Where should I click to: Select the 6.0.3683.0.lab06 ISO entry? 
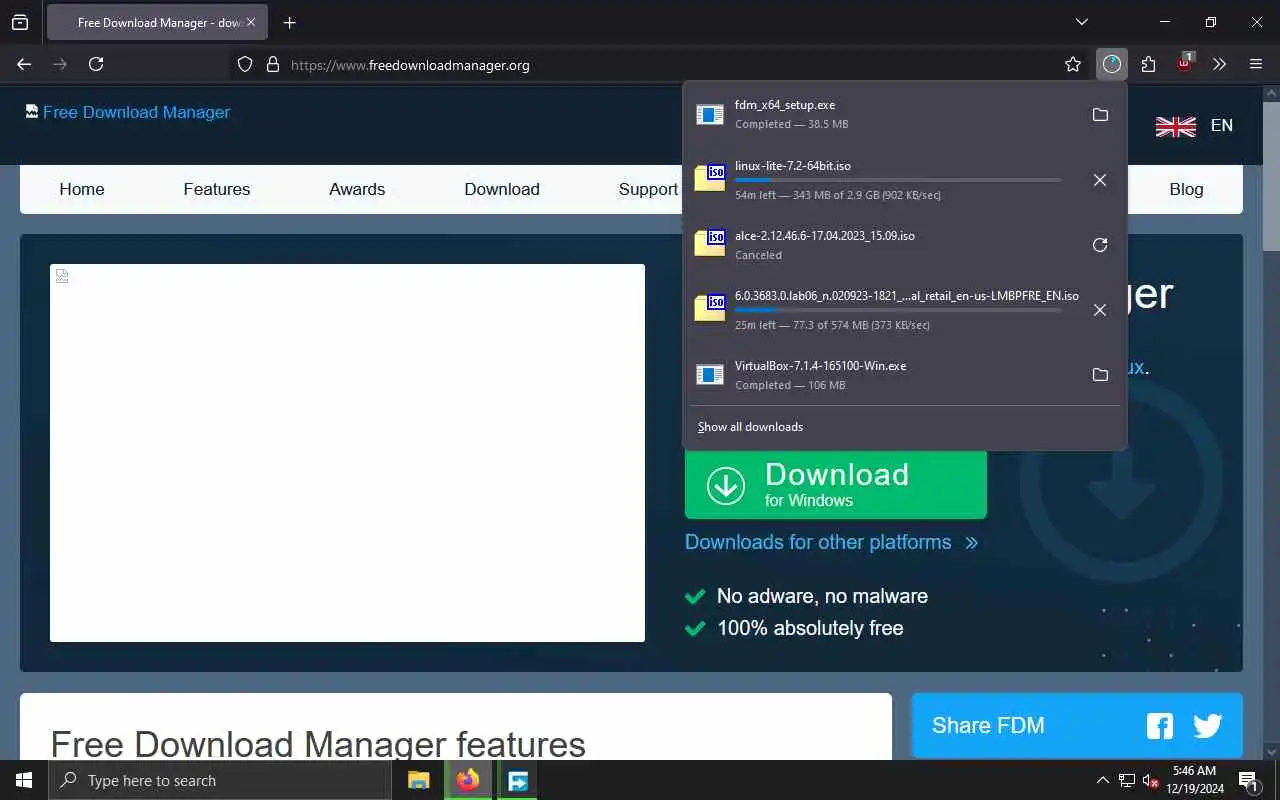(x=882, y=310)
